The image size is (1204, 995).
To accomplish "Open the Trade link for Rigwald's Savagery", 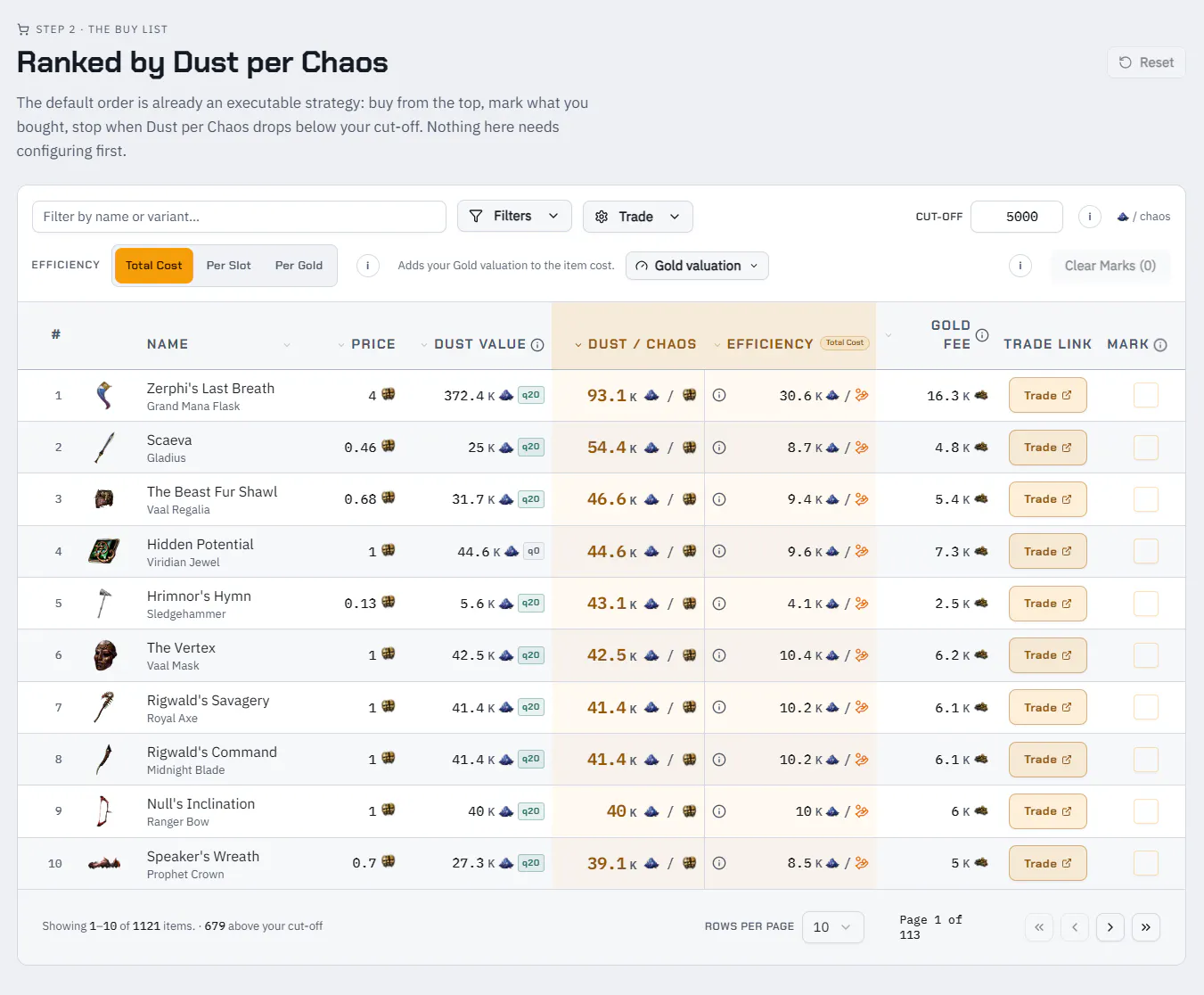I will [x=1048, y=707].
